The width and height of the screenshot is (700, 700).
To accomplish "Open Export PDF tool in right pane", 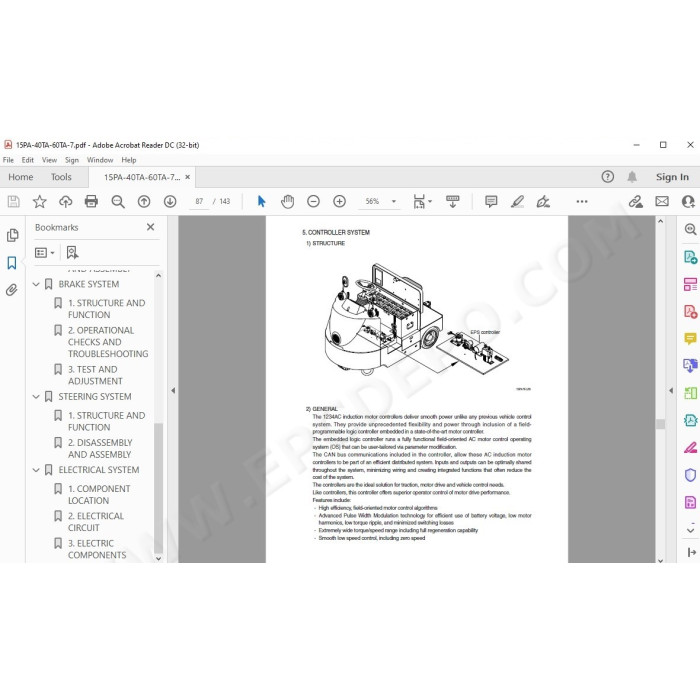I will point(690,257).
